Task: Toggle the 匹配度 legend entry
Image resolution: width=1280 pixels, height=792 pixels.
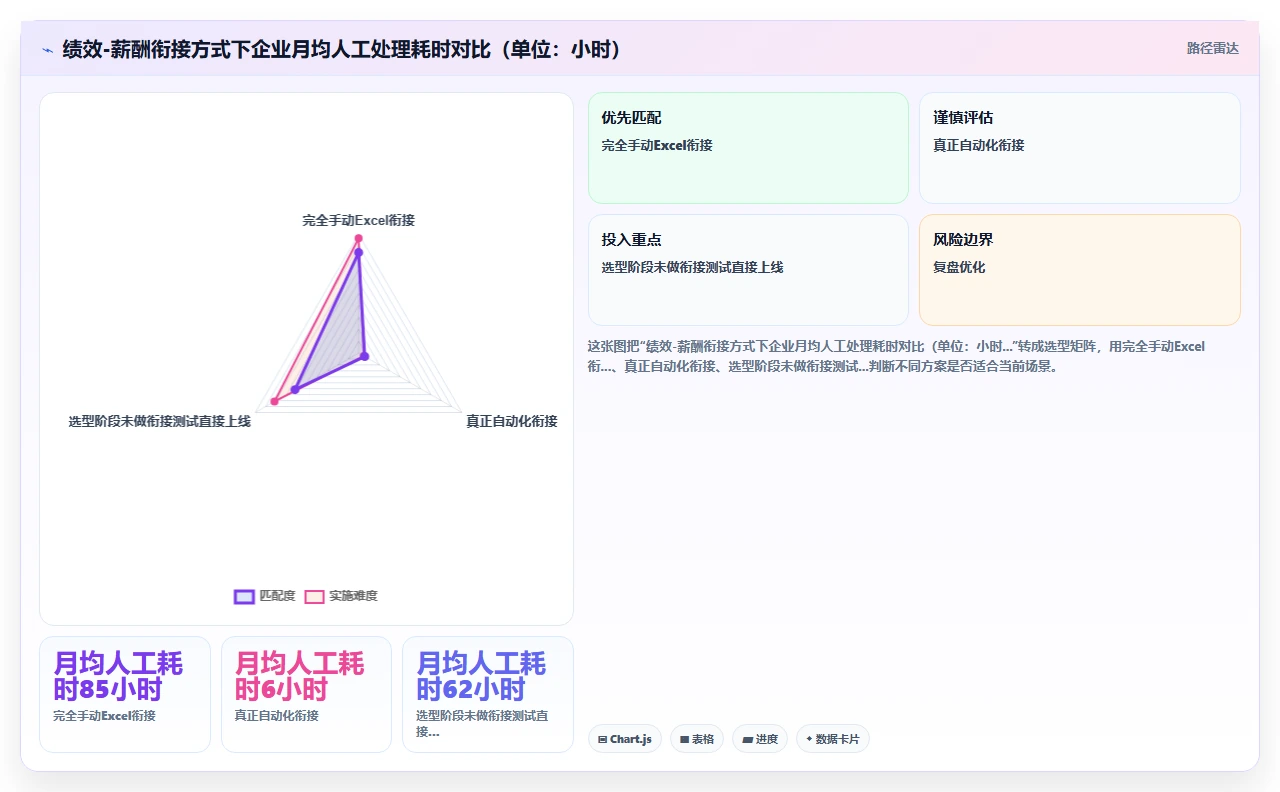Action: tap(265, 596)
